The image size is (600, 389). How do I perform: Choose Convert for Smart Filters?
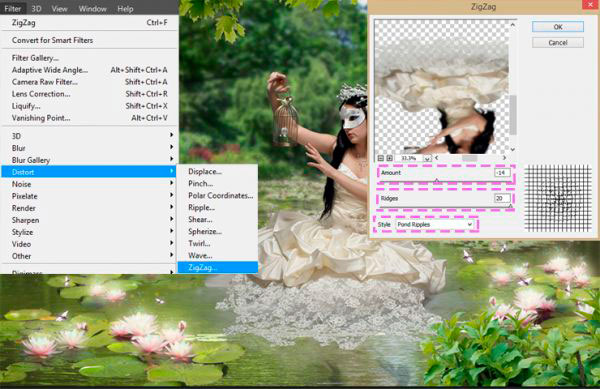pyautogui.click(x=88, y=40)
